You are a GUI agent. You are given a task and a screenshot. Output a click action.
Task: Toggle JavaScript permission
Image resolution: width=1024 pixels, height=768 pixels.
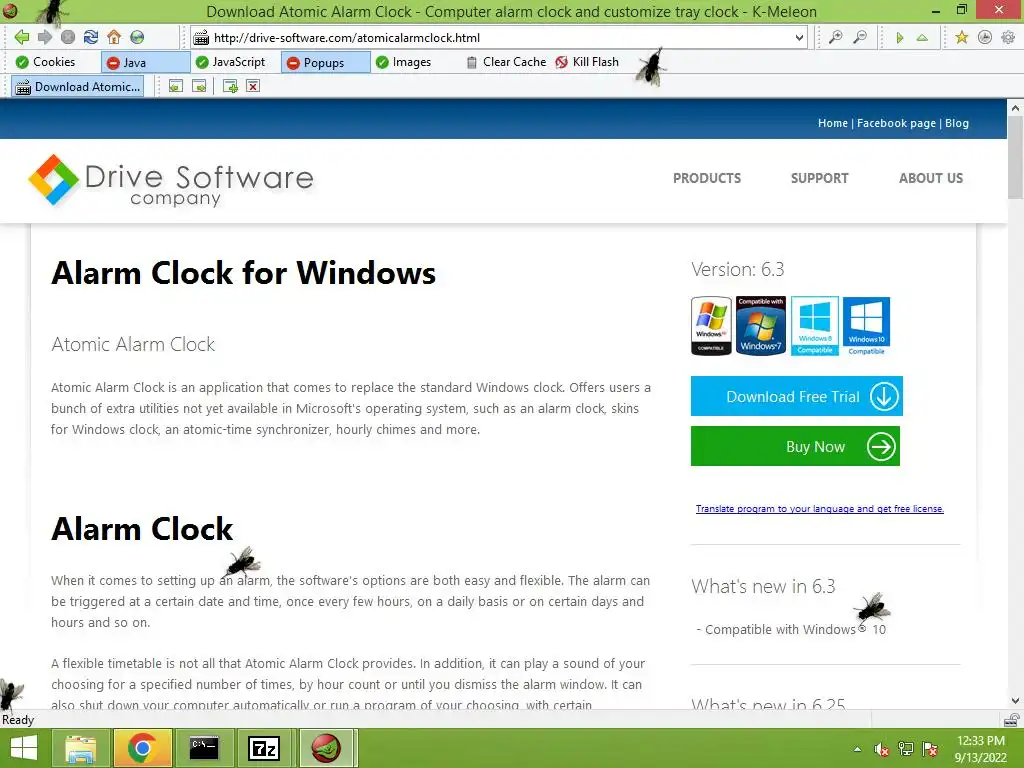231,62
